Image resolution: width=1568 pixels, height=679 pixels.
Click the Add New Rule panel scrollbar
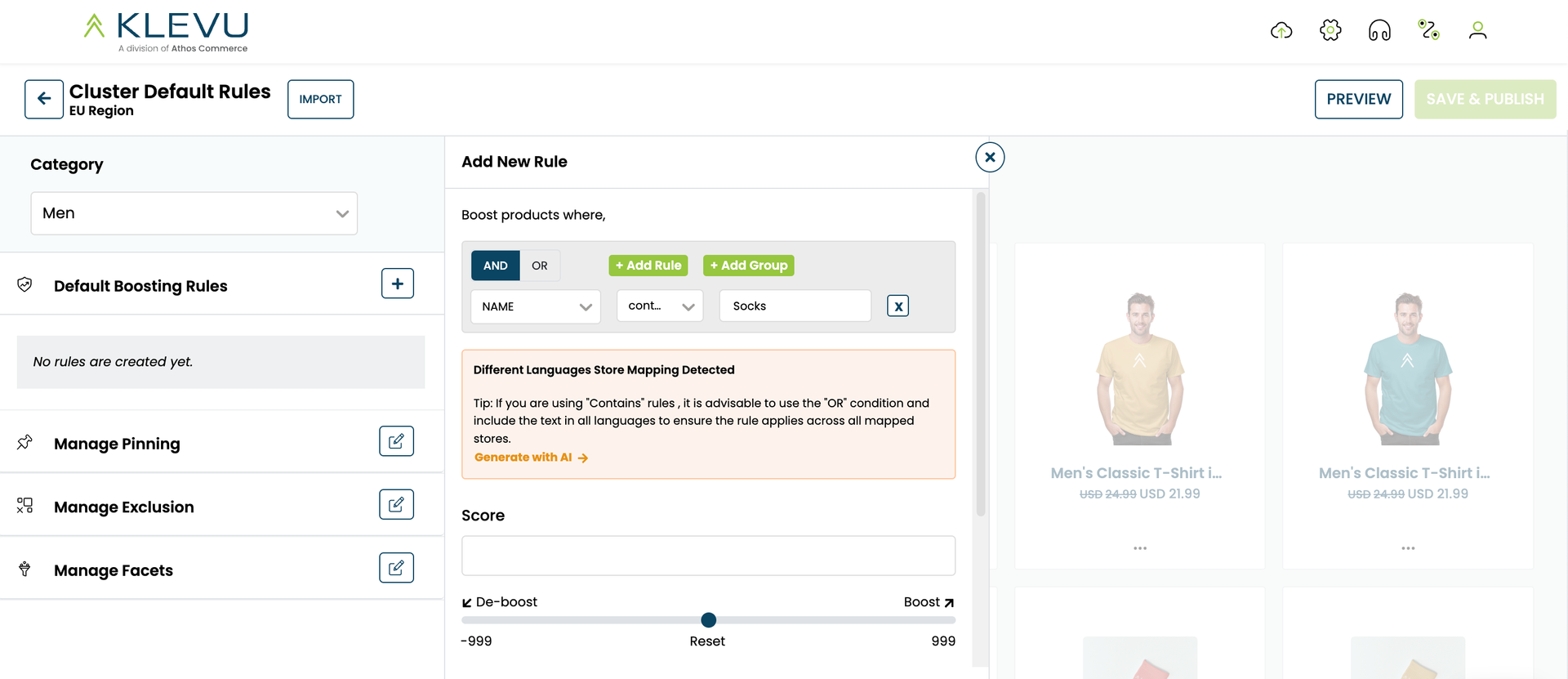[x=981, y=354]
